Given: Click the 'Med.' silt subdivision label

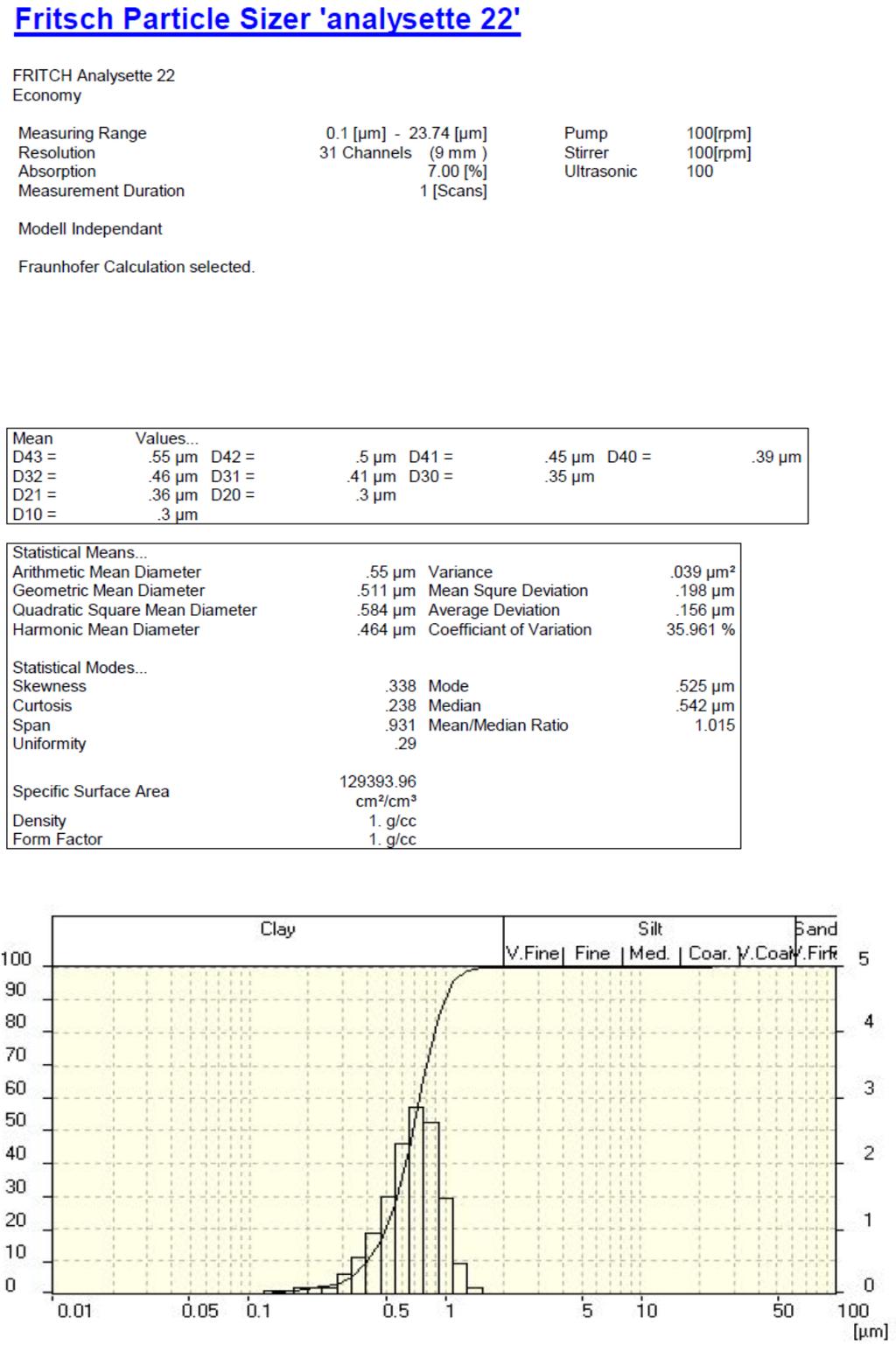Looking at the screenshot, I should coord(648,954).
